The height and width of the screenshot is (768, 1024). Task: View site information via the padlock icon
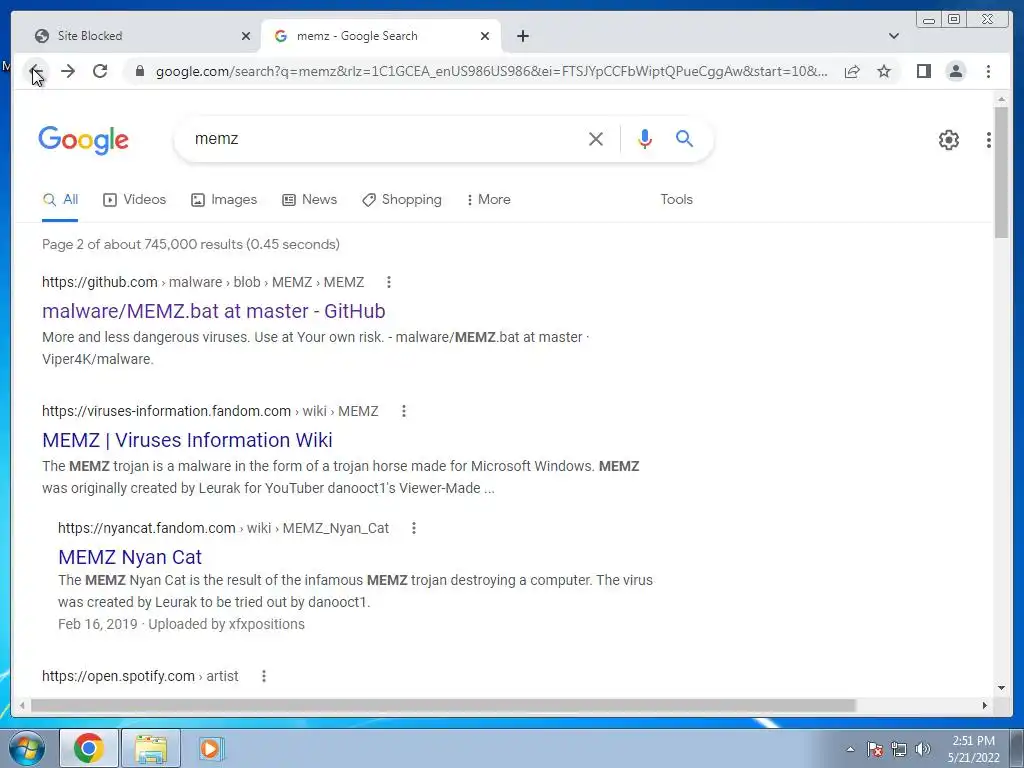click(x=139, y=71)
